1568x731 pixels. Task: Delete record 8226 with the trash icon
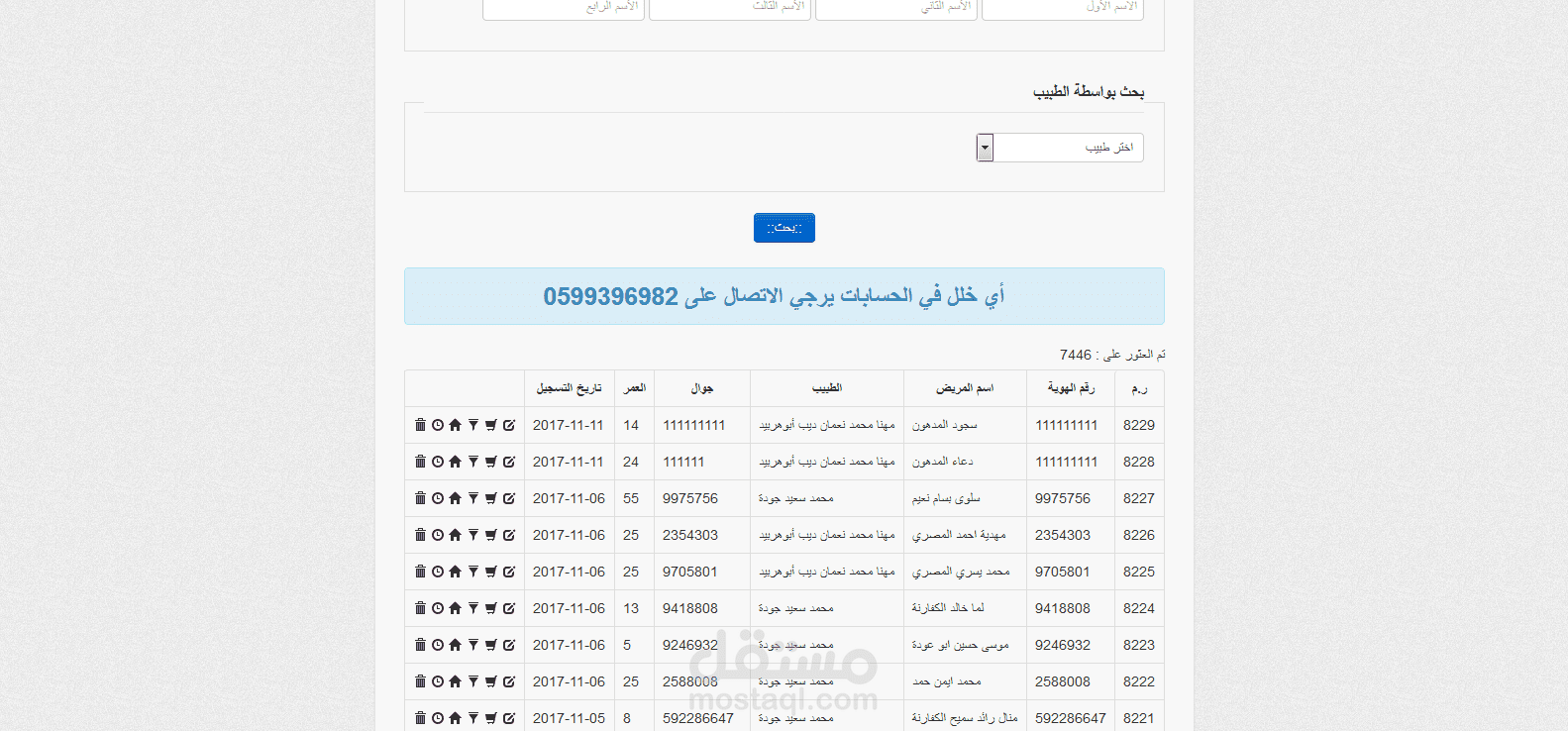pos(420,535)
